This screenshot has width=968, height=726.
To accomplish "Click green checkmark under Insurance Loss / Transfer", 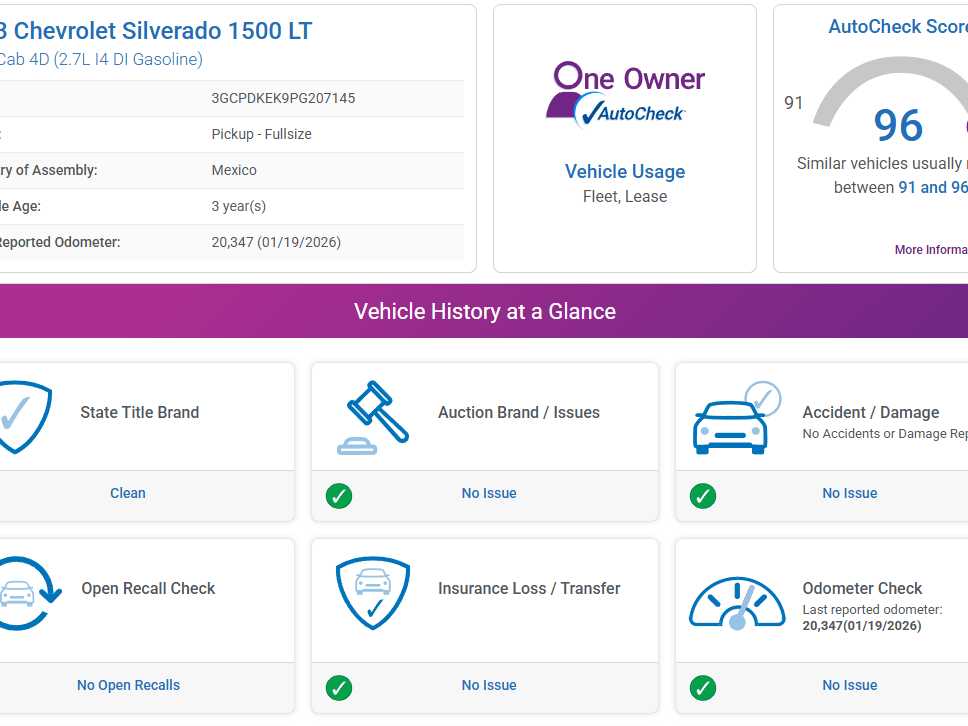I will [x=339, y=687].
